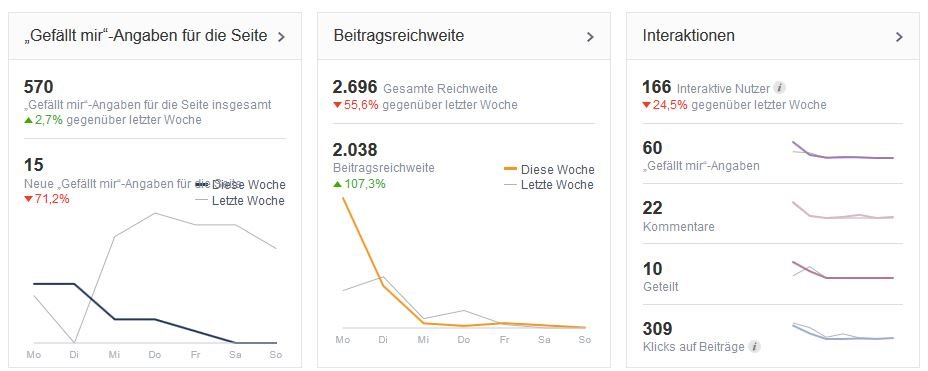Click red down triangle next to 24,5%
This screenshot has width=928, height=371.
coord(646,105)
